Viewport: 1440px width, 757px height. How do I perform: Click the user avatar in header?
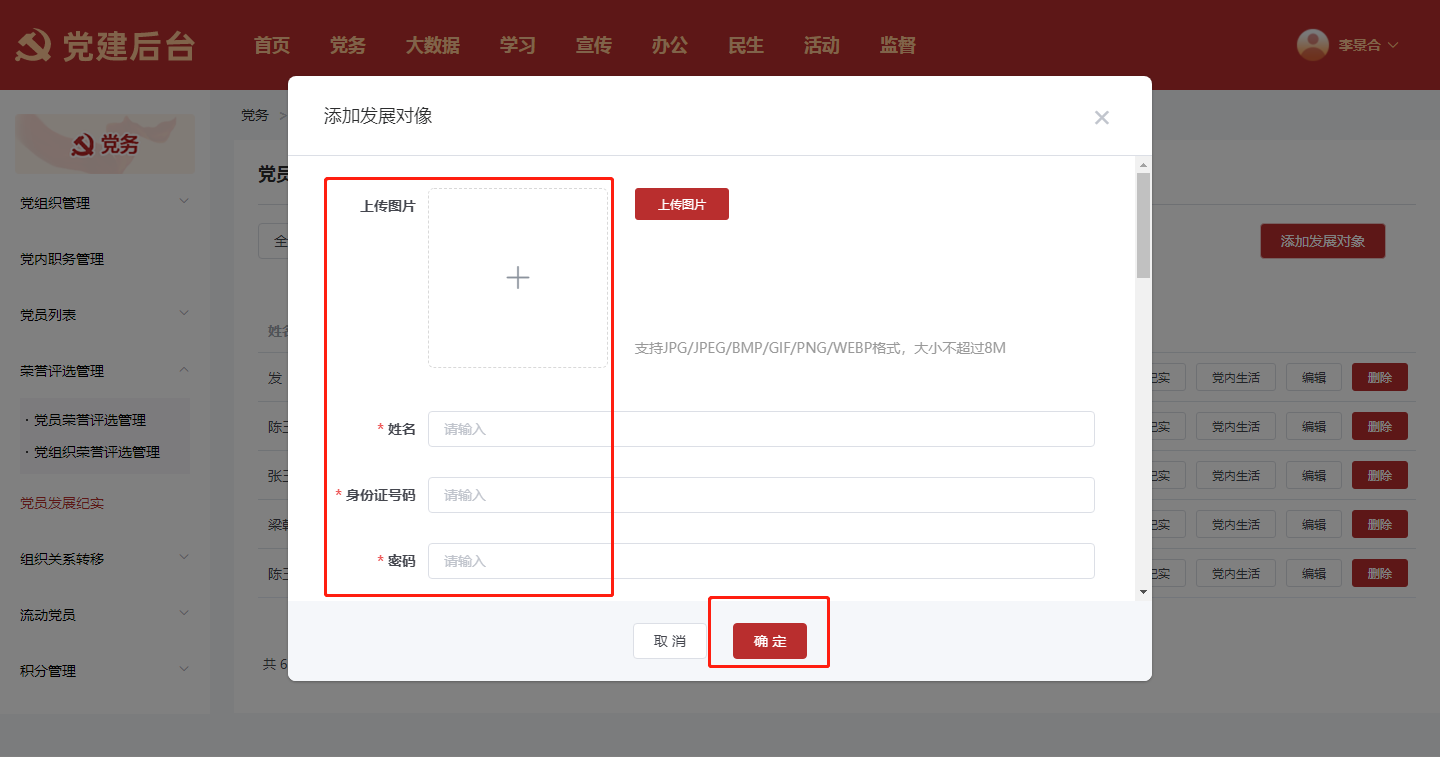(1312, 45)
